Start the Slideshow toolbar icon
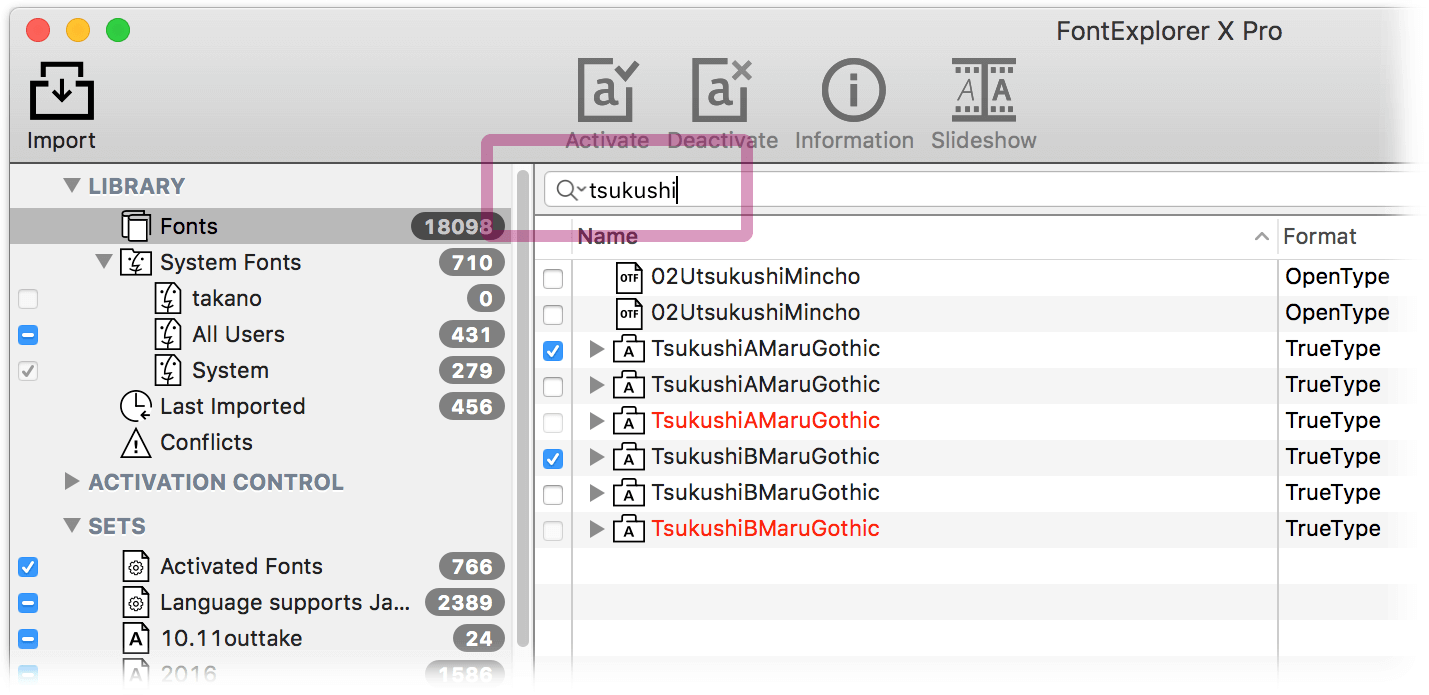 click(x=983, y=91)
